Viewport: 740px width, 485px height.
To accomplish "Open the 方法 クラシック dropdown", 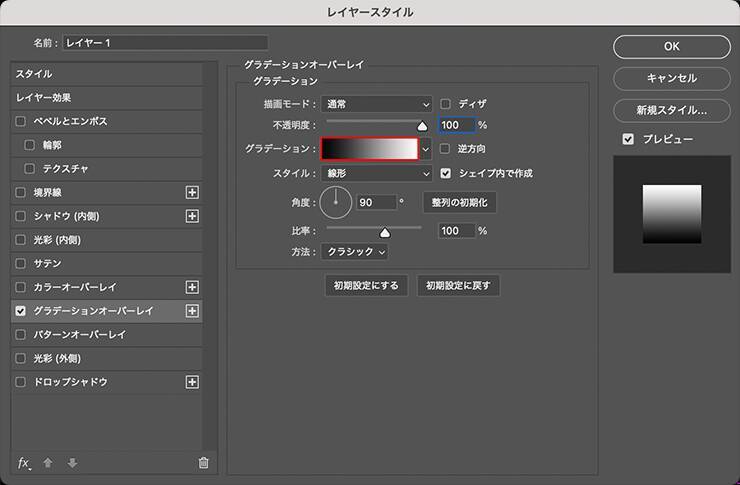I will point(355,252).
